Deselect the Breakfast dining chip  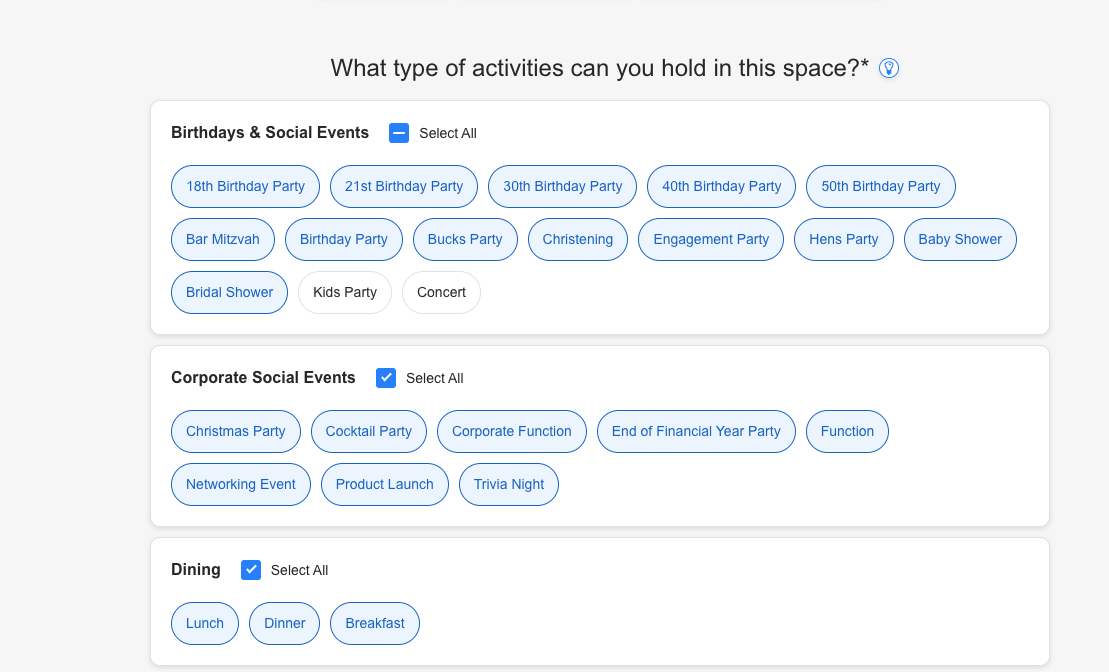(x=375, y=623)
